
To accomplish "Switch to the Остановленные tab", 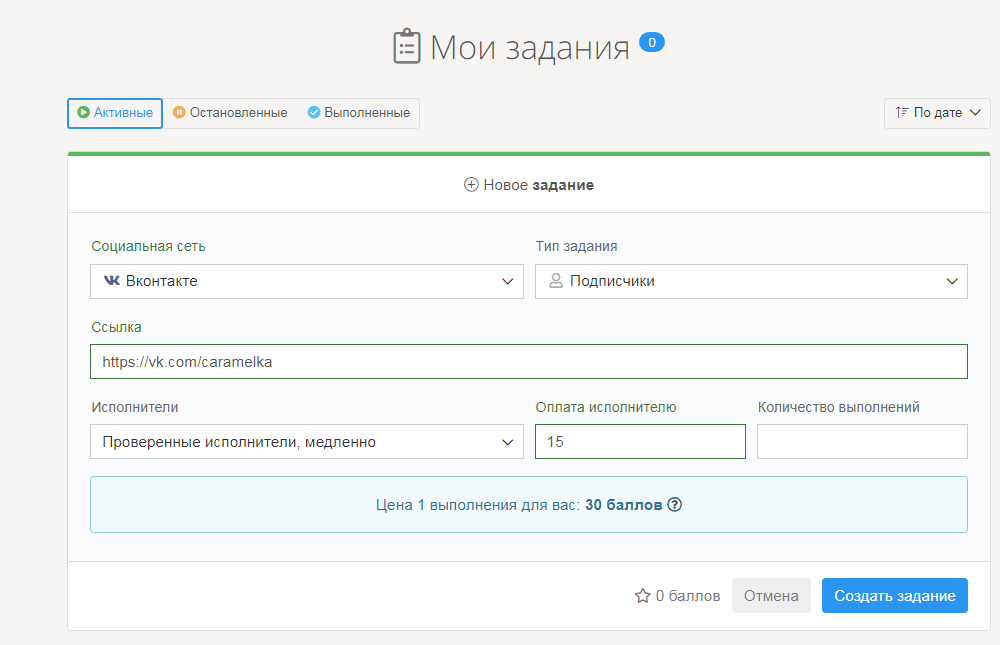I will coord(230,113).
